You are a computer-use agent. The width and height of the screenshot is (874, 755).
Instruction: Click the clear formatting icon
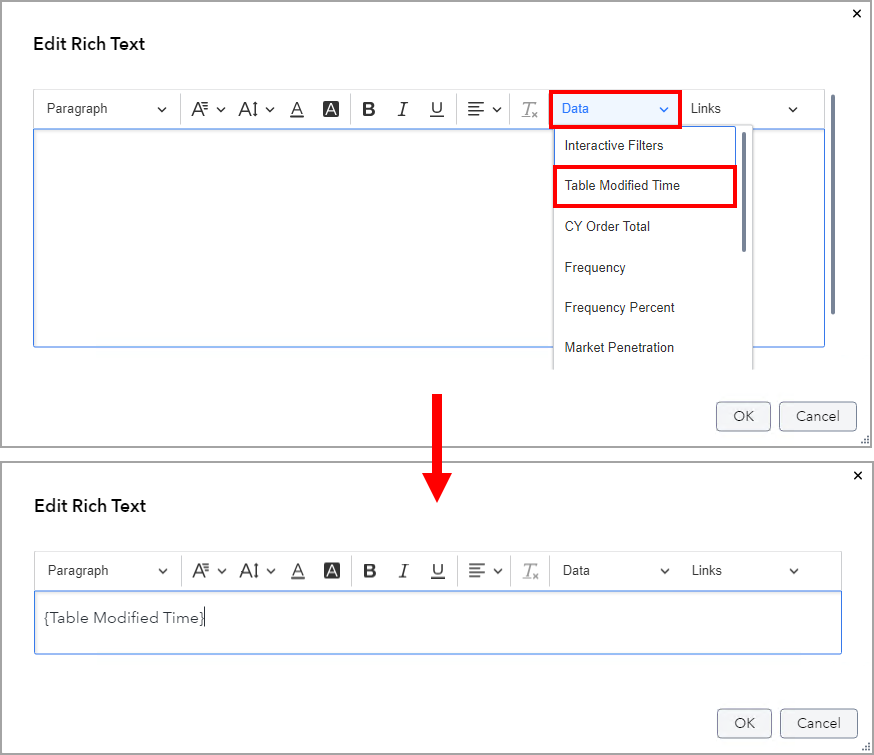click(530, 109)
